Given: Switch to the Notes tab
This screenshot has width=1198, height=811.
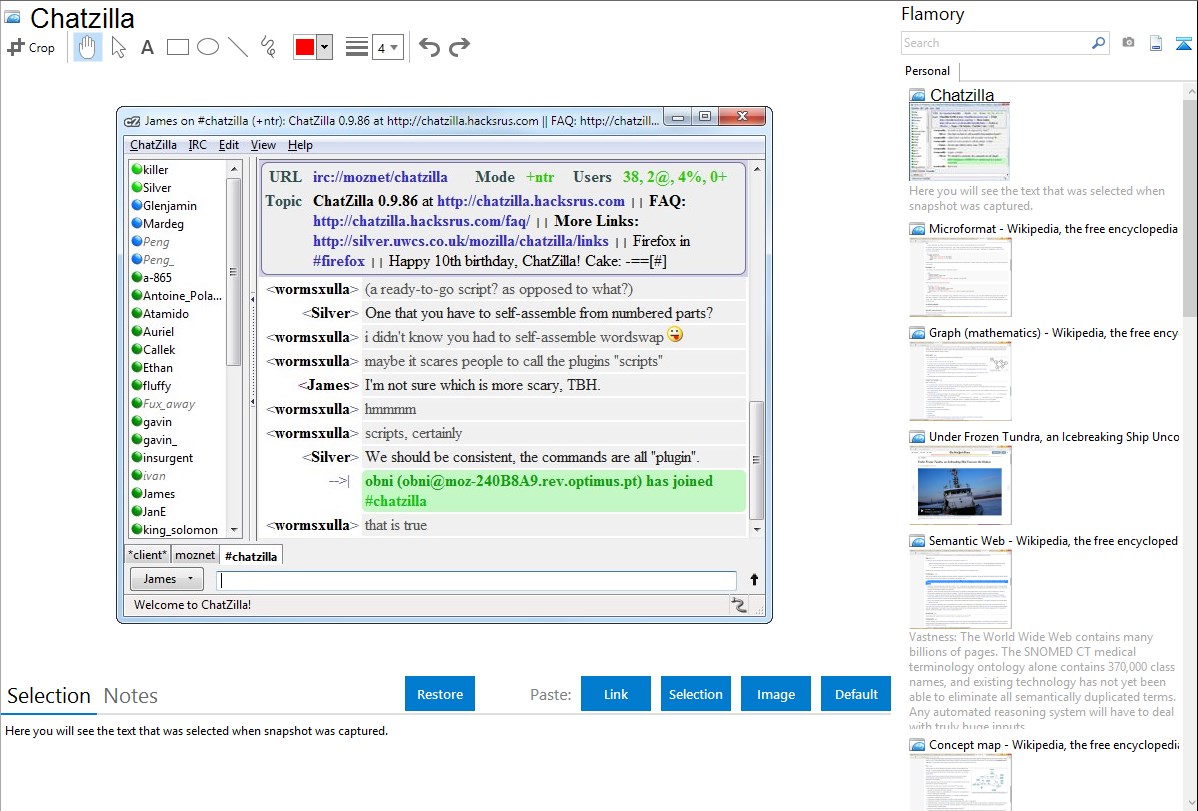Looking at the screenshot, I should click(131, 696).
